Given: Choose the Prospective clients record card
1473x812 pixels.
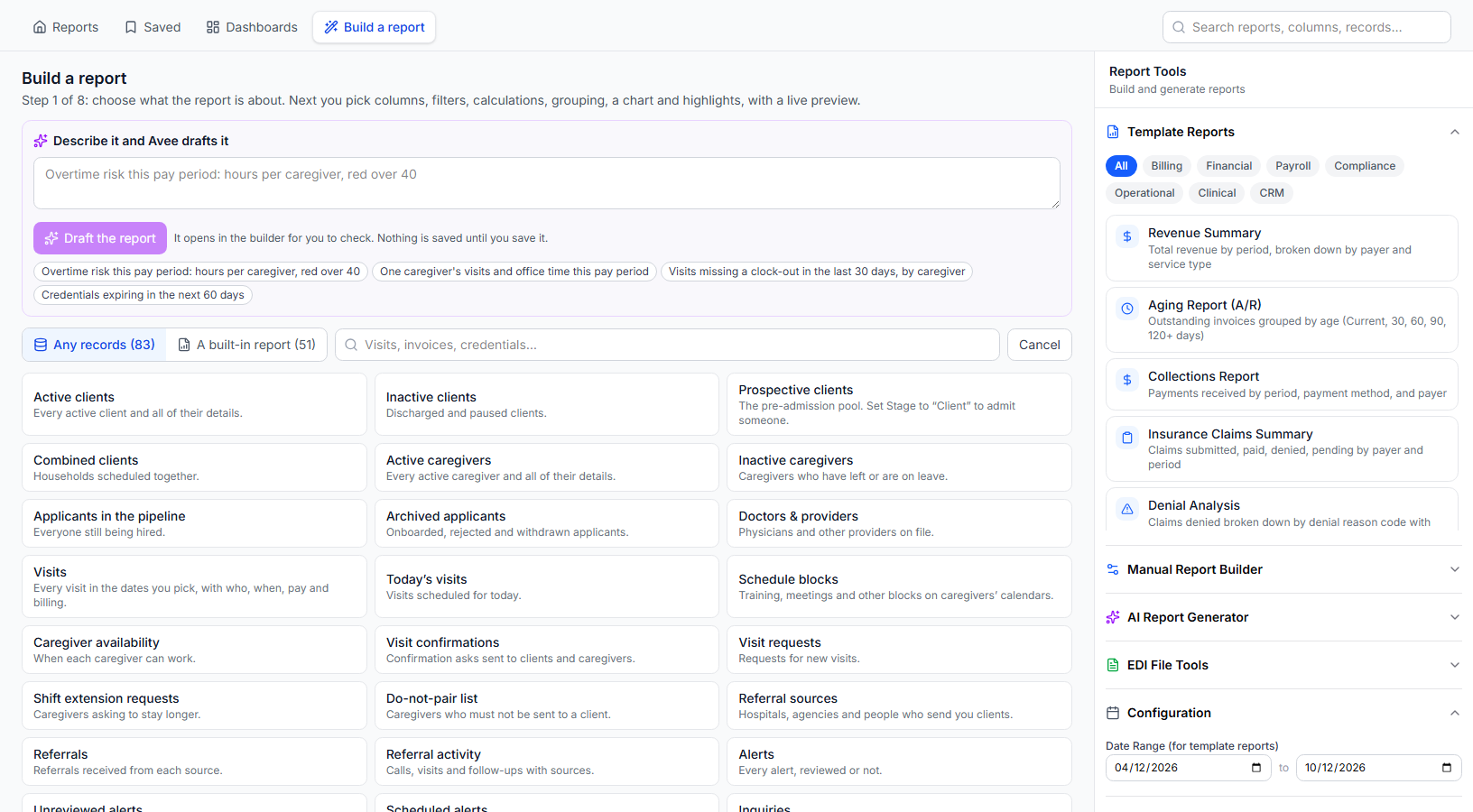Looking at the screenshot, I should pos(899,404).
